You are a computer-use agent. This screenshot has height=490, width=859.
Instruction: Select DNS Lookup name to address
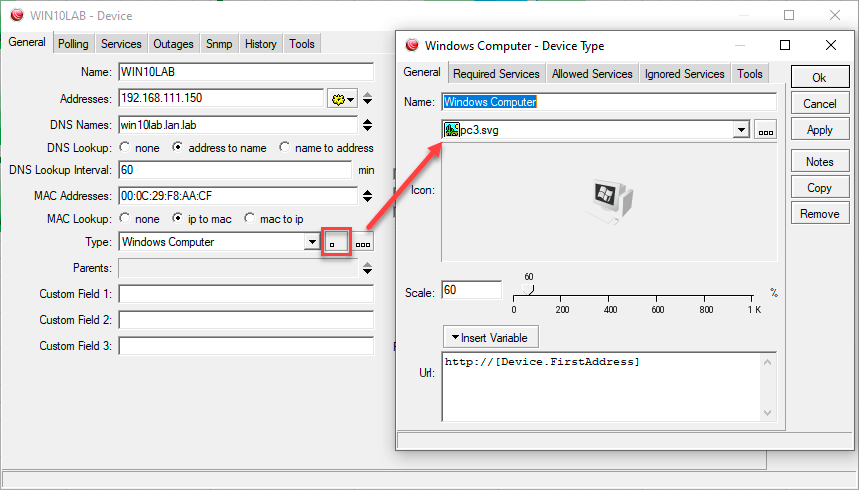click(284, 147)
